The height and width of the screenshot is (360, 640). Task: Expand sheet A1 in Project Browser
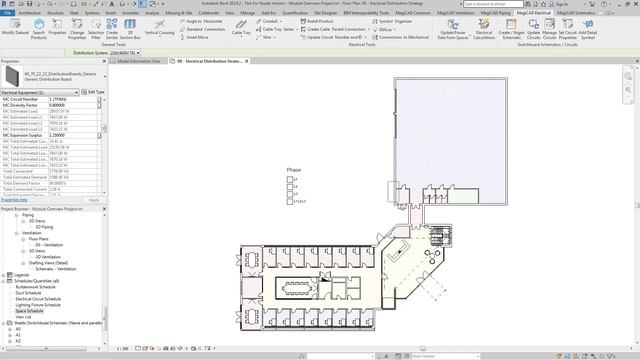[x=10, y=335]
